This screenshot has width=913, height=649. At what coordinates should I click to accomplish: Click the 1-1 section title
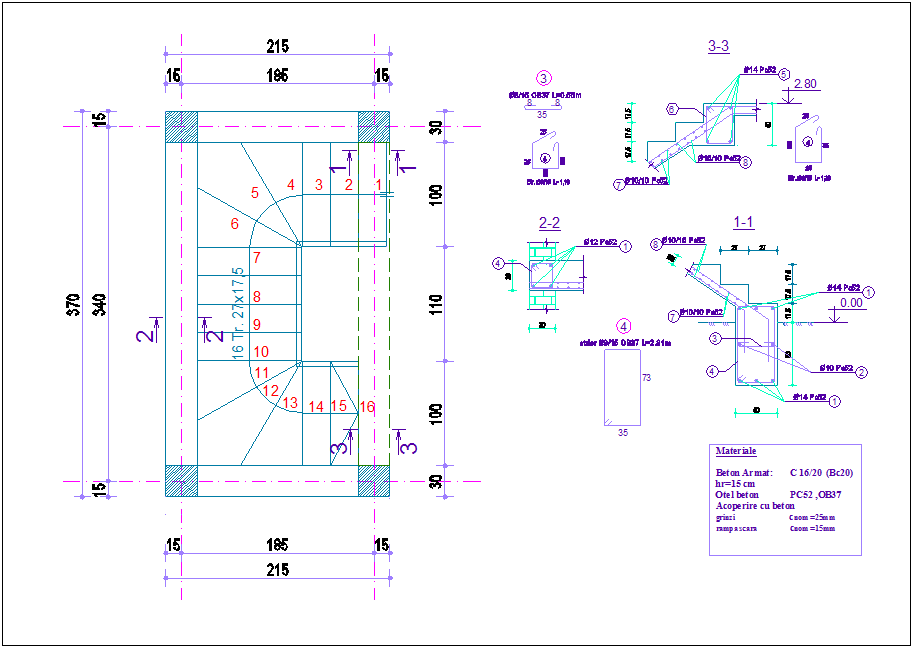[x=743, y=220]
